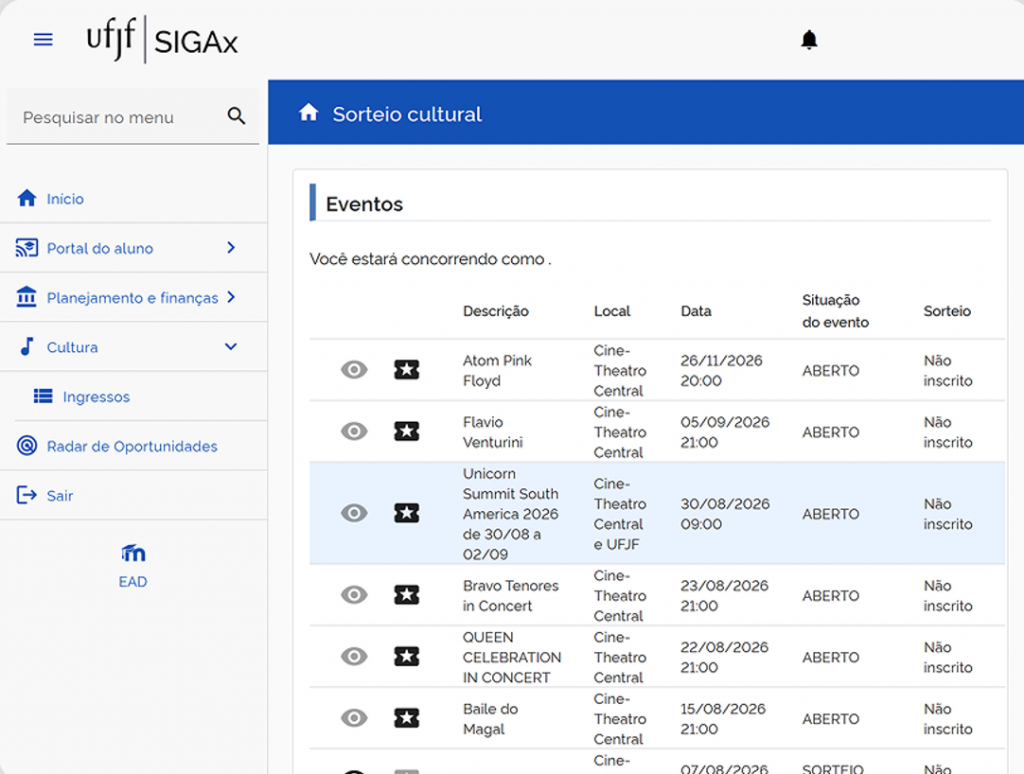Screen dimensions: 1024x774
Task: Click Cine-Theatro Central e UFJF location cell
Action: [x=620, y=513]
